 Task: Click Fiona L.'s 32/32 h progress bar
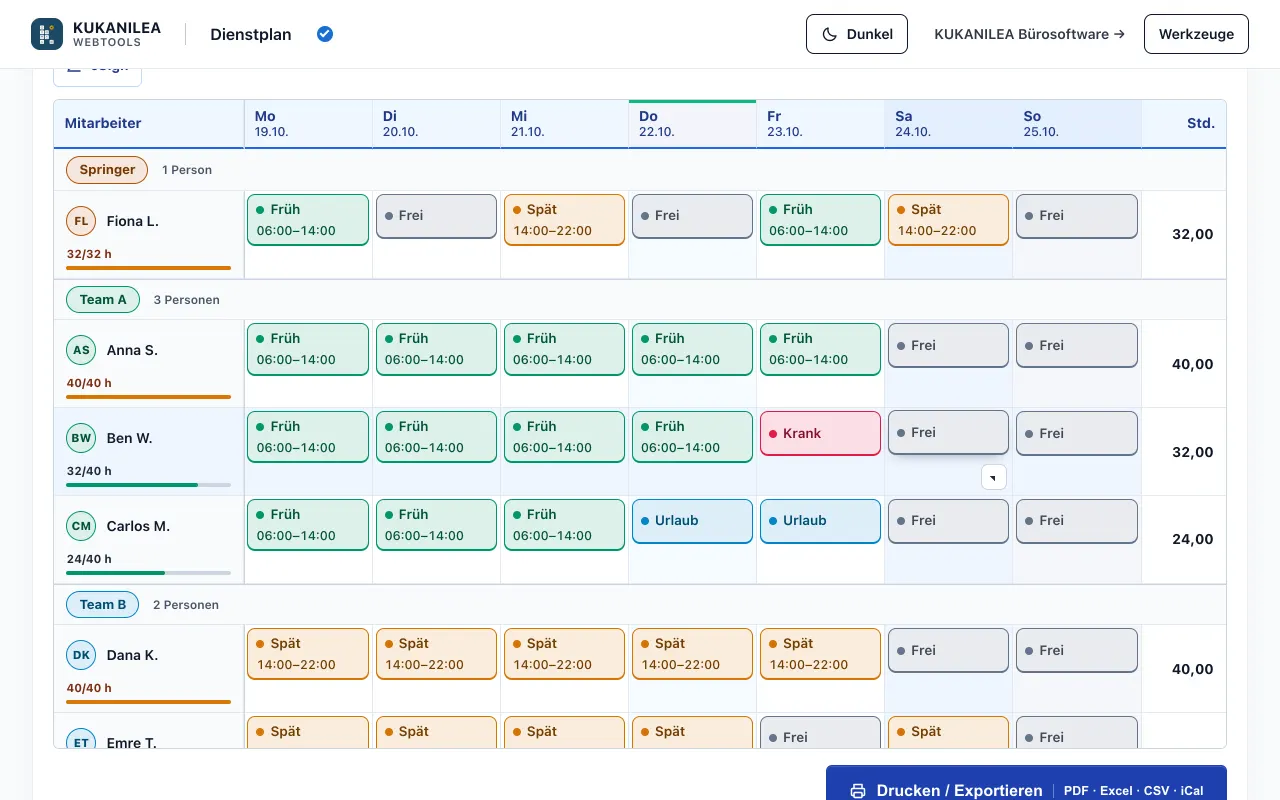[148, 268]
